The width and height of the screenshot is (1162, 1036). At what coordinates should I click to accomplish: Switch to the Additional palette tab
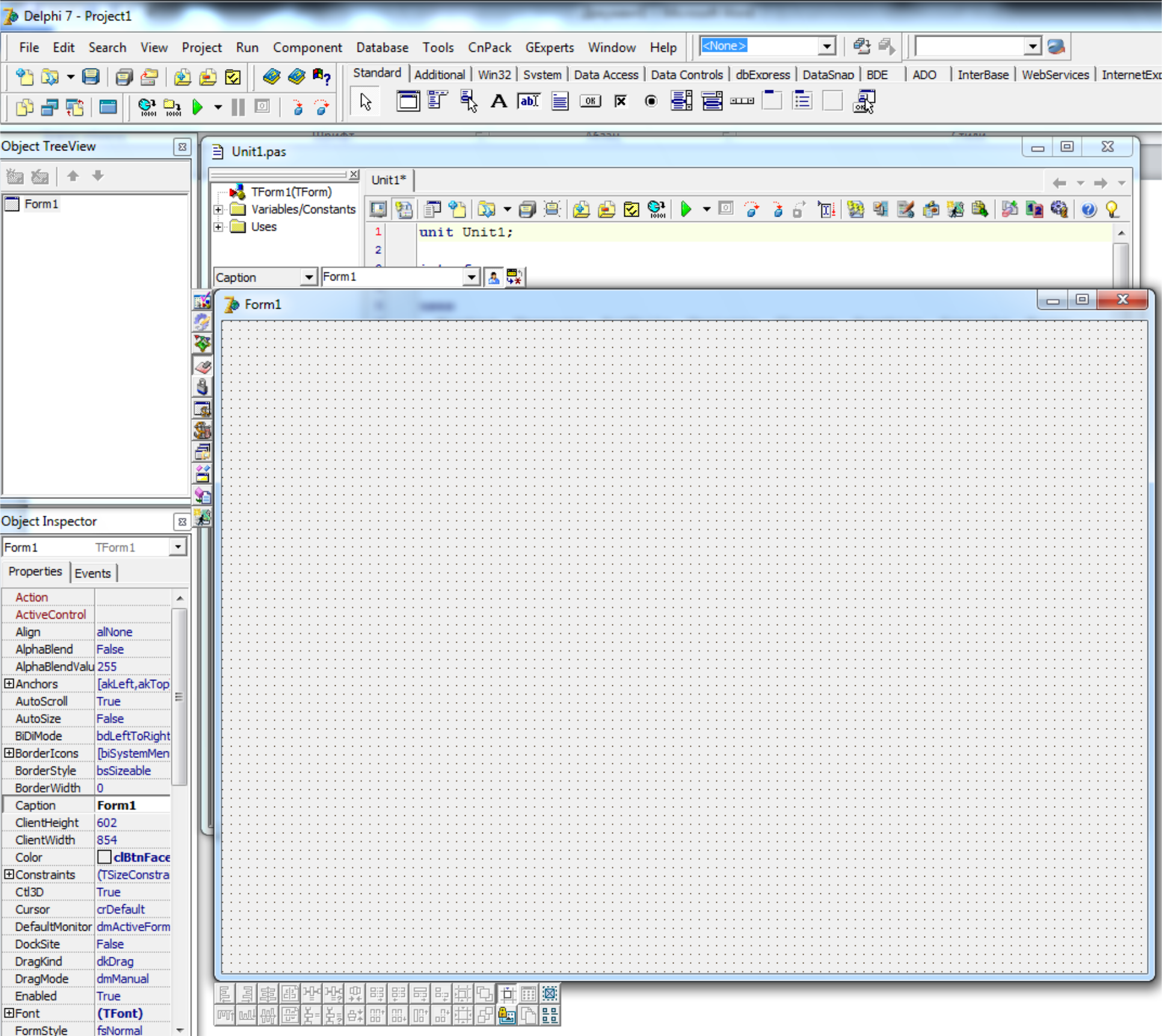[440, 75]
